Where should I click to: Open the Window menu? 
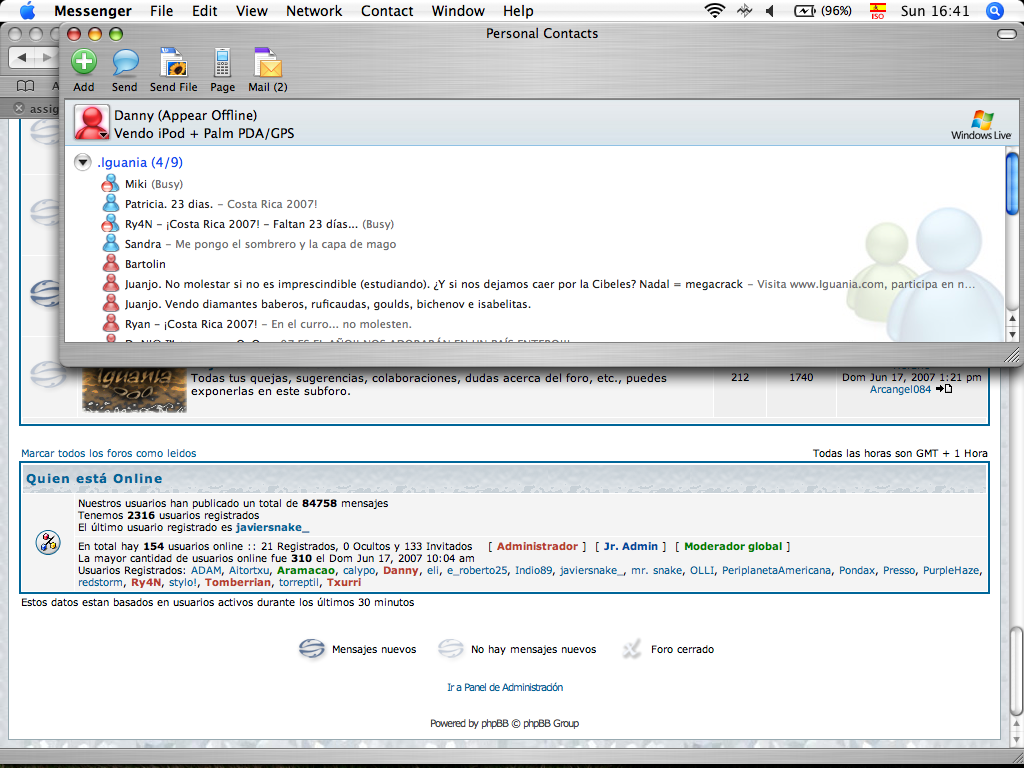[x=458, y=11]
